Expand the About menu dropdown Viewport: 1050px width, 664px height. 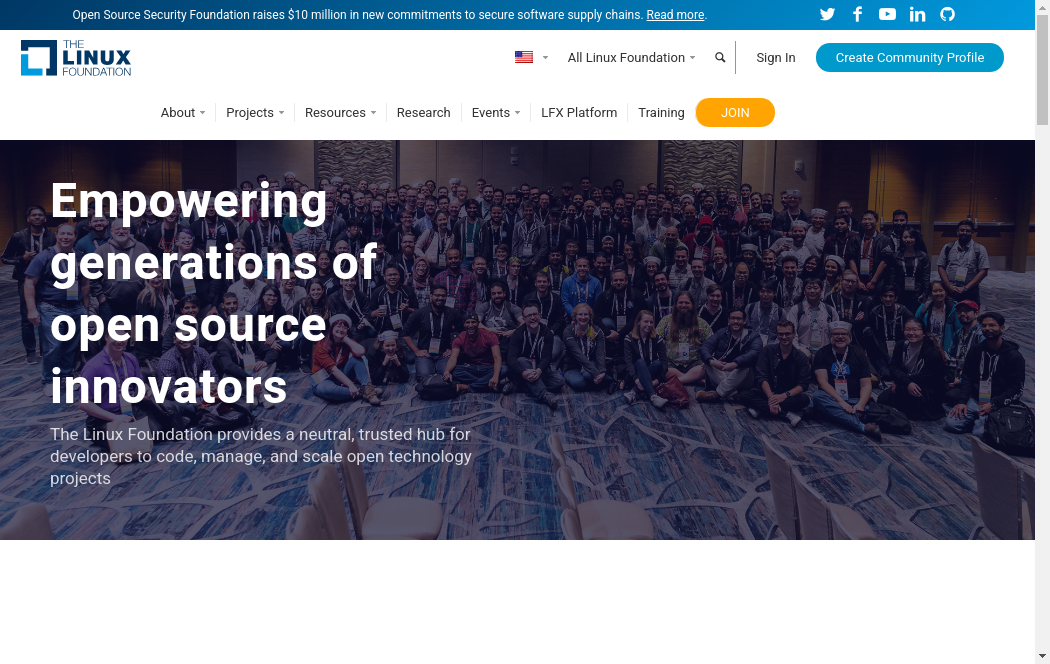(x=183, y=113)
